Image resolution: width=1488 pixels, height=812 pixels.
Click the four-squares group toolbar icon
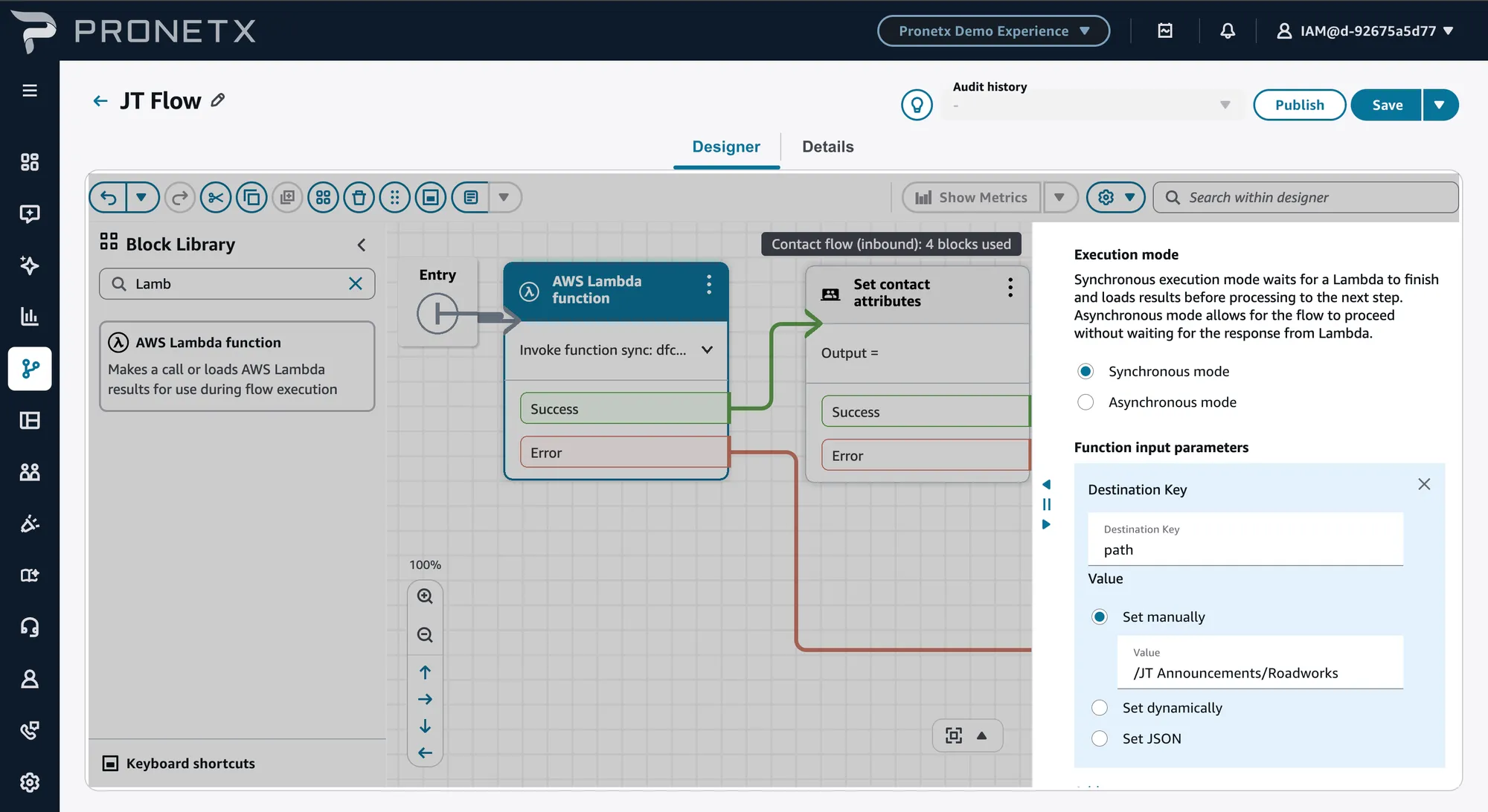(x=323, y=198)
